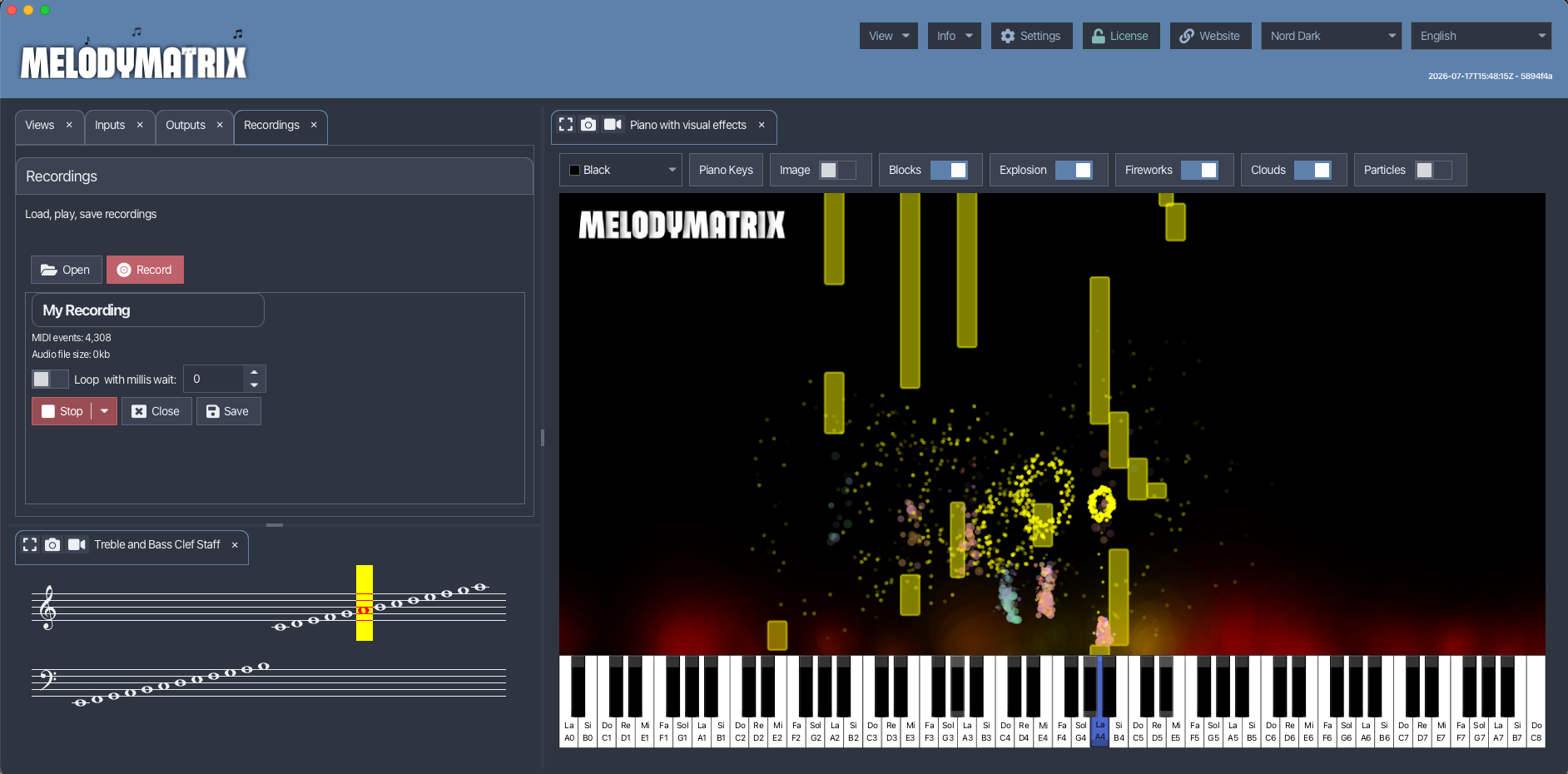The width and height of the screenshot is (1568, 774).
Task: Click the 'Audio file size: 0kb' text
Action: 71,355
